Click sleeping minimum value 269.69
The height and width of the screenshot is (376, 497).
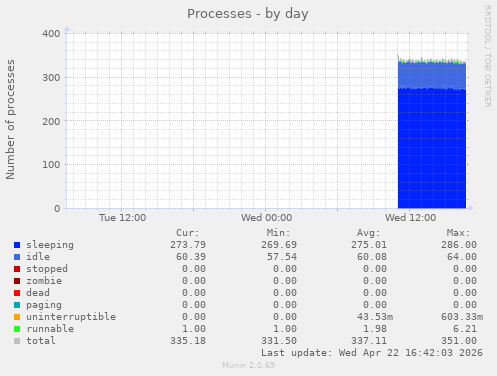(x=279, y=245)
